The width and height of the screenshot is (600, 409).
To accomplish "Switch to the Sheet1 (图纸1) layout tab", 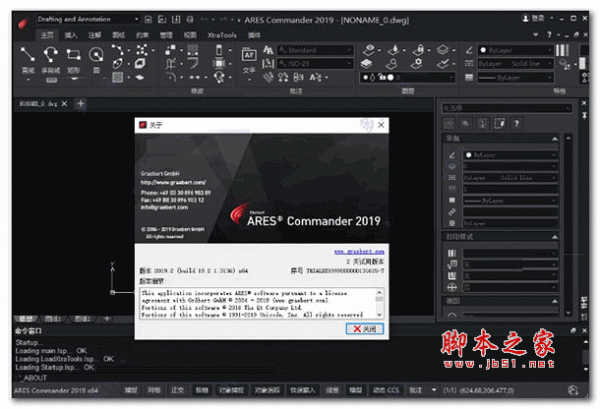I will tap(52, 318).
